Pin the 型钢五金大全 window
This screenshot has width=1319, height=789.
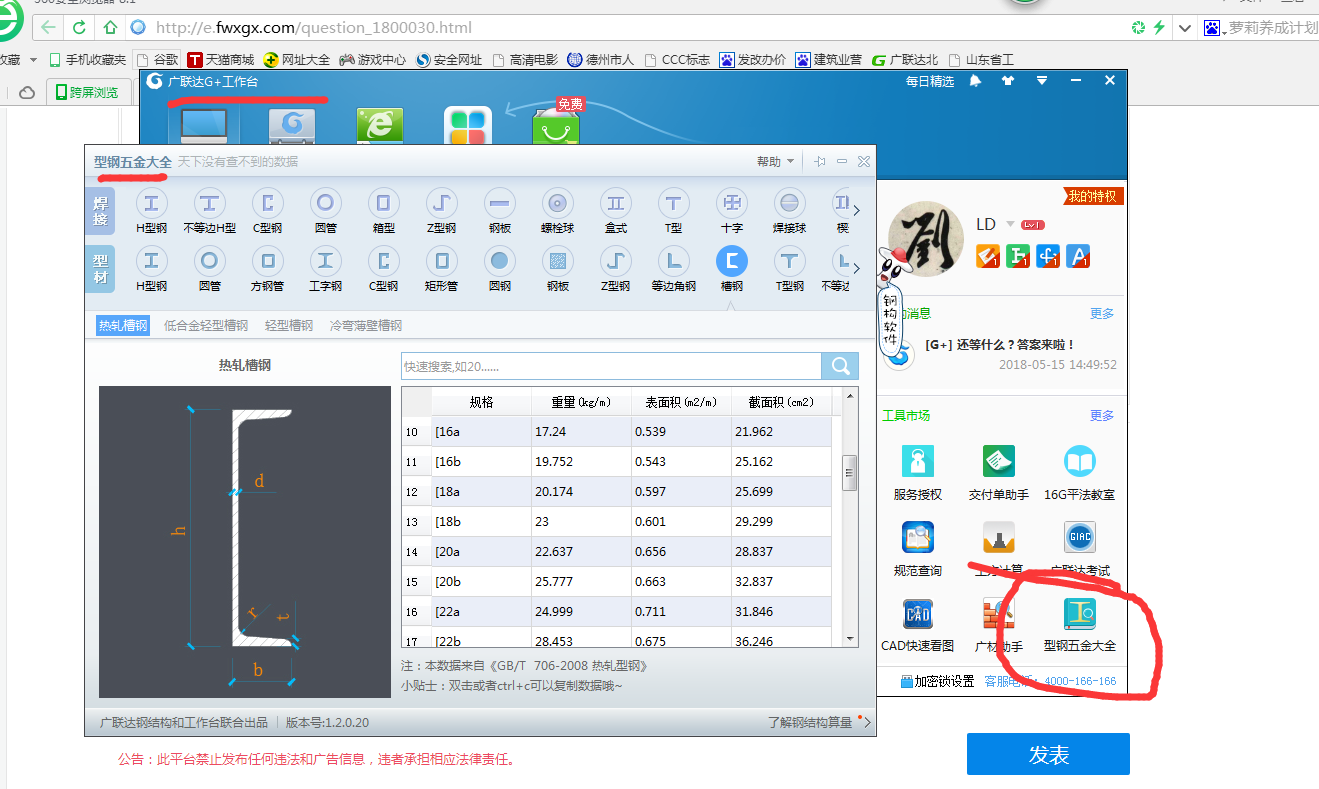(819, 162)
